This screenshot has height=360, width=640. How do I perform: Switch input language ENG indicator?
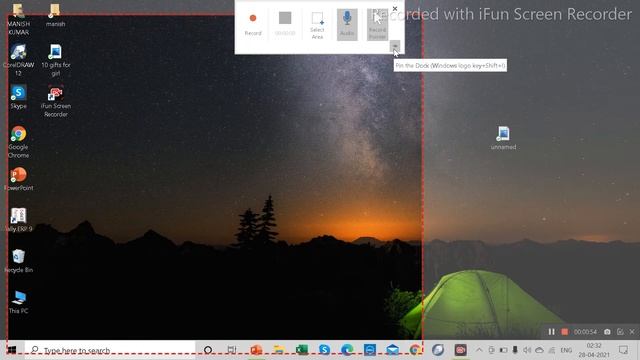tap(566, 350)
